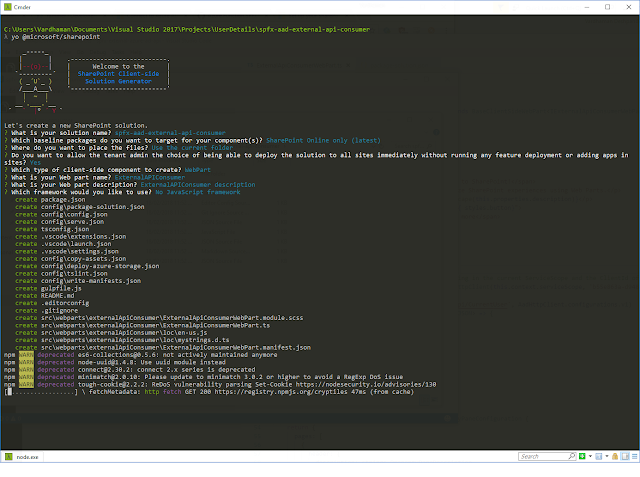The width and height of the screenshot is (640, 477).
Task: Click the Cmder title bar icon
Action: click(7, 7)
